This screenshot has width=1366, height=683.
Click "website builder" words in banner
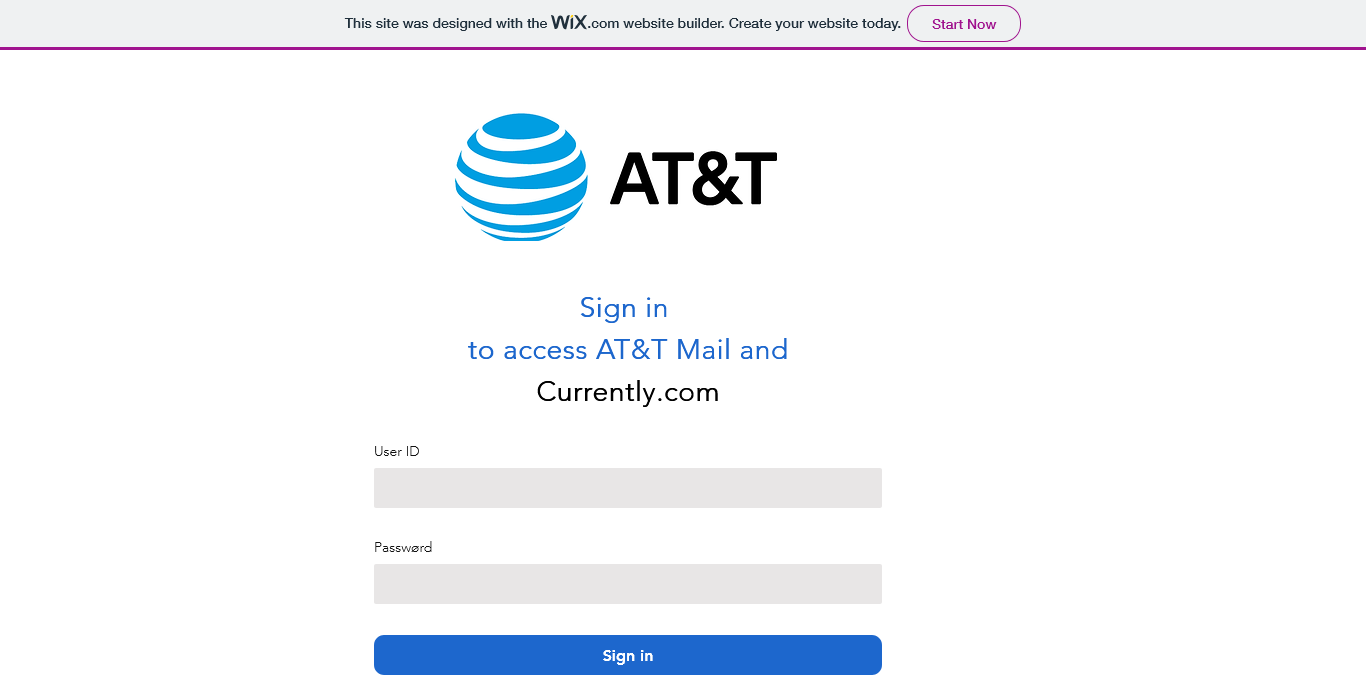coord(674,23)
